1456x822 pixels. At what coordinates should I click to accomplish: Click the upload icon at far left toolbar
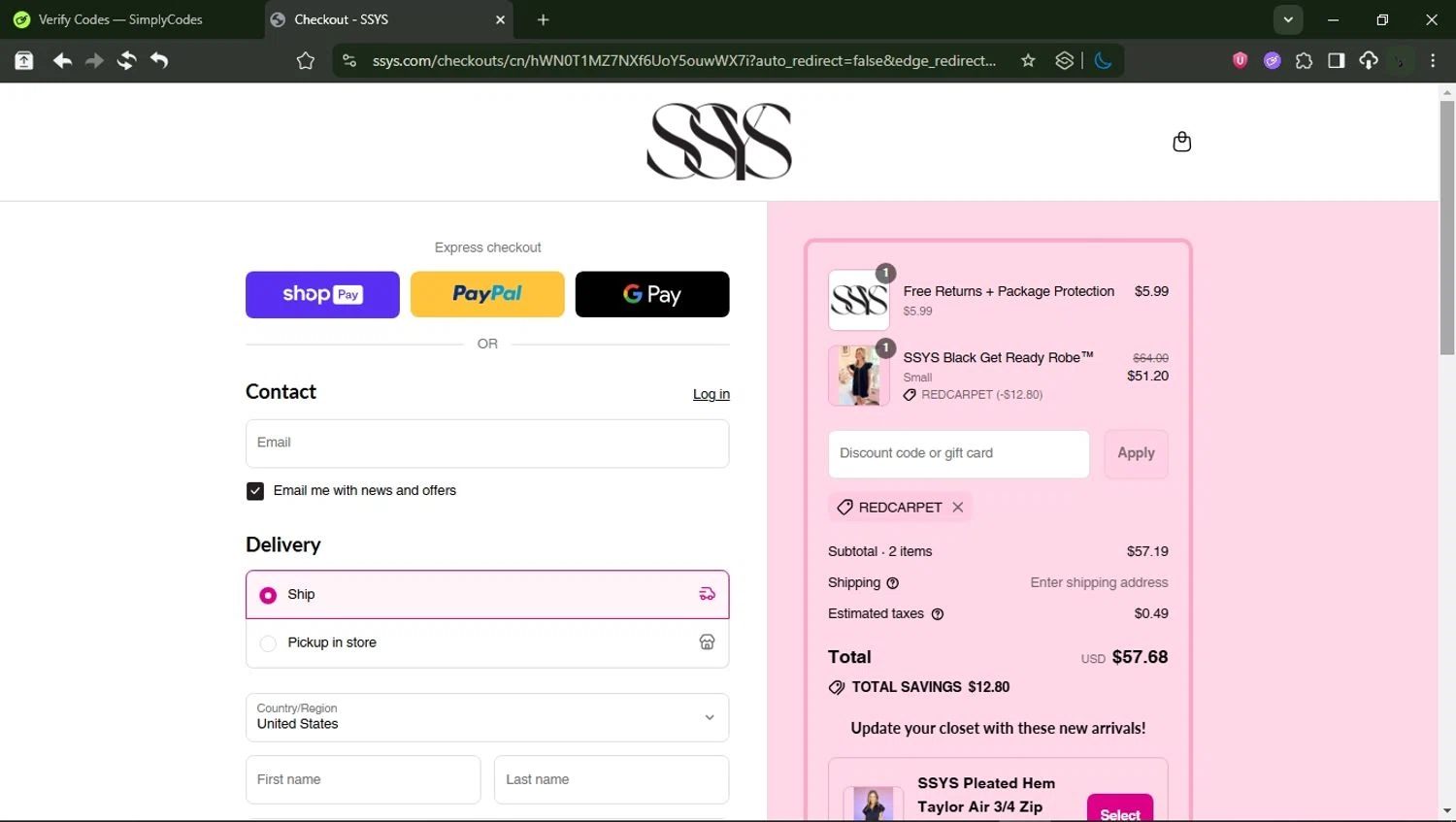(24, 60)
